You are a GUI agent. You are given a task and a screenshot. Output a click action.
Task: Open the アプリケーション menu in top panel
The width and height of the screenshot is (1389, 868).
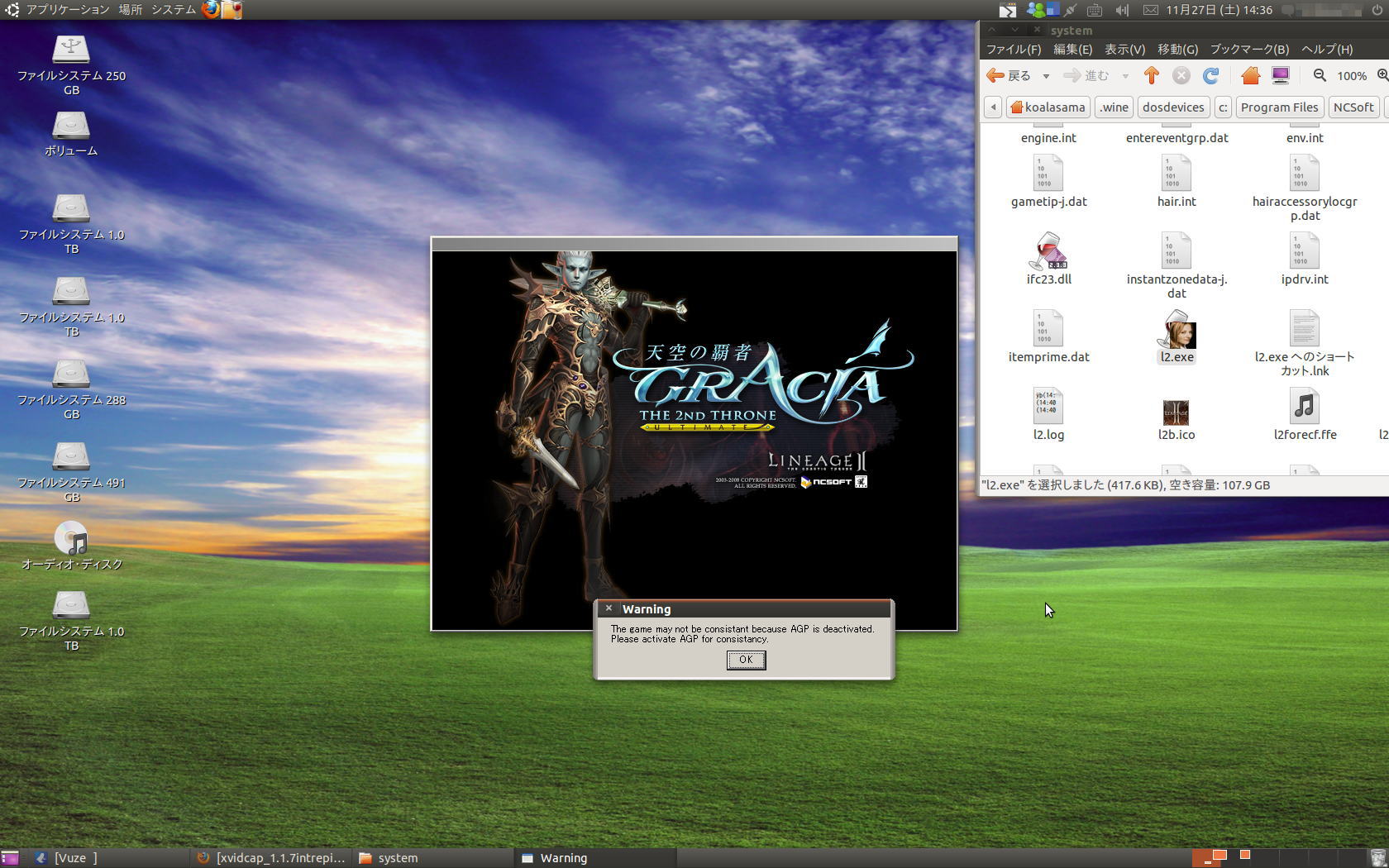click(x=68, y=9)
